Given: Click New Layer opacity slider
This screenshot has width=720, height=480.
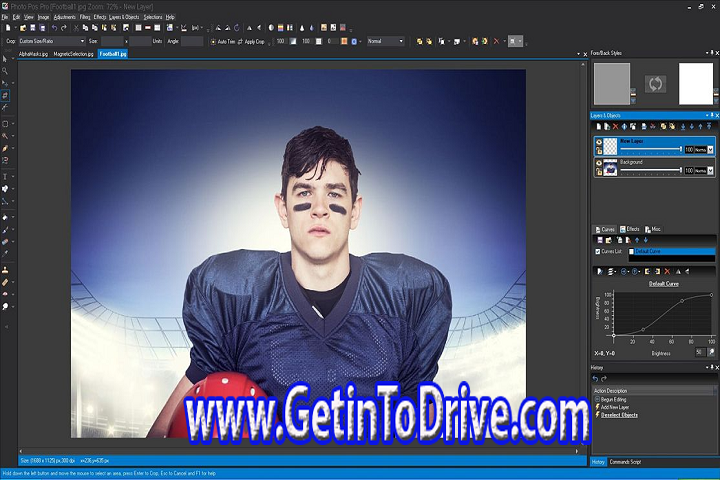Looking at the screenshot, I should click(651, 149).
